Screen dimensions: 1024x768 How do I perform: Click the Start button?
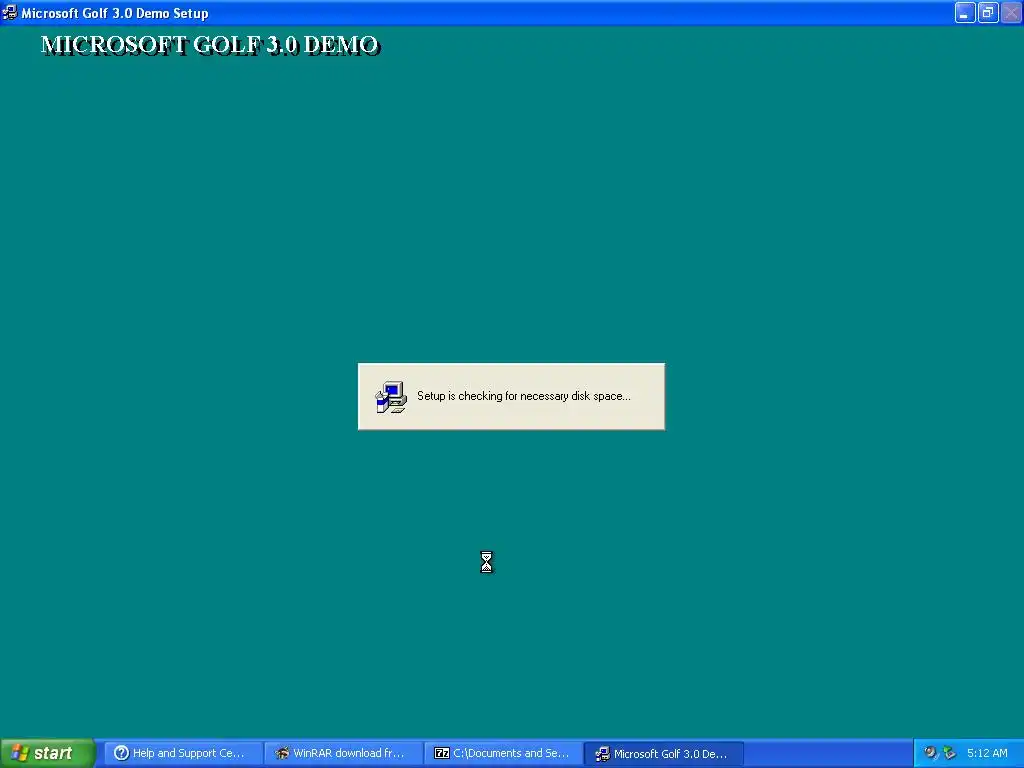pyautogui.click(x=47, y=753)
